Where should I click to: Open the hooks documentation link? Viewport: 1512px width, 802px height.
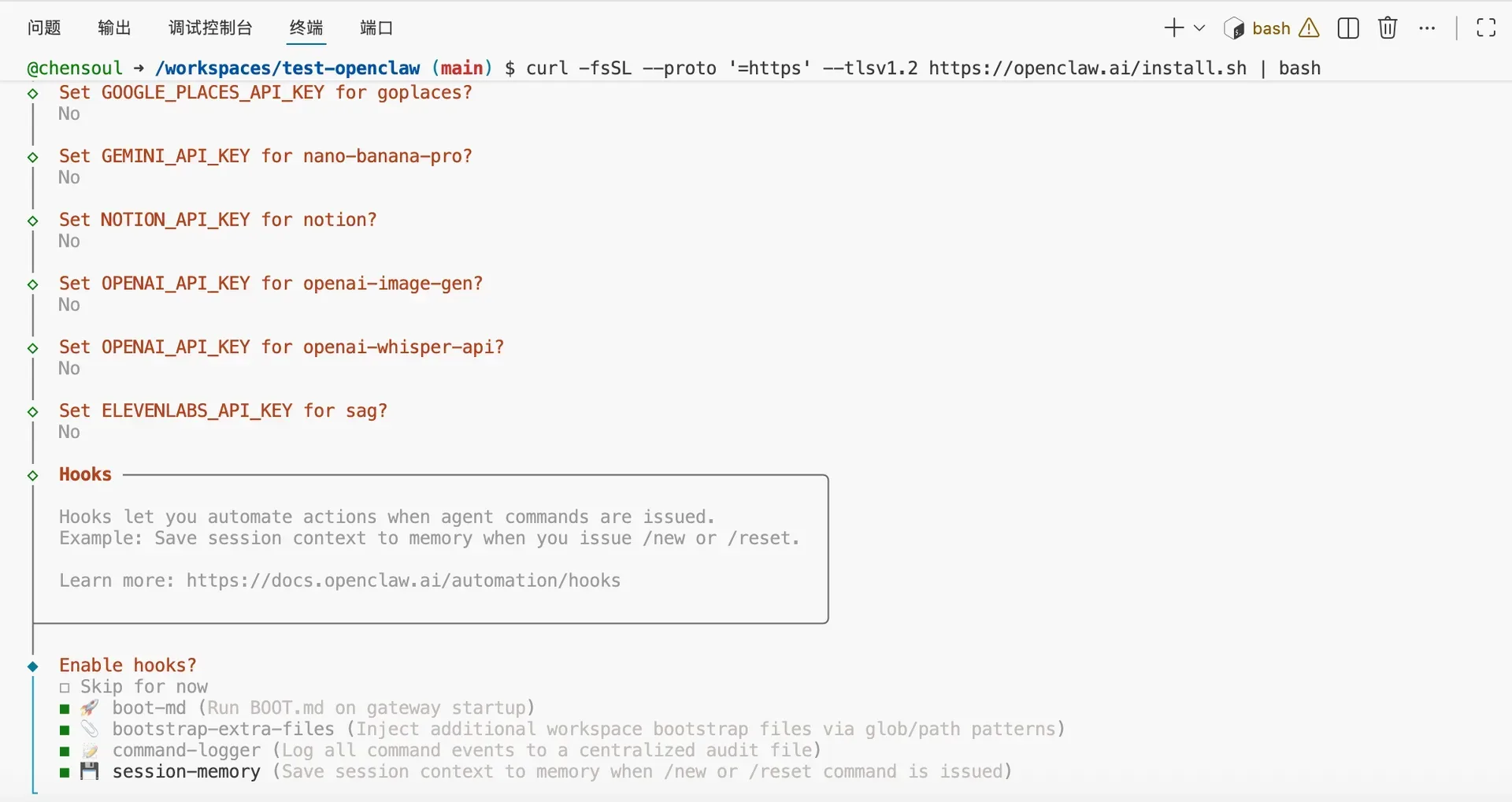click(402, 581)
